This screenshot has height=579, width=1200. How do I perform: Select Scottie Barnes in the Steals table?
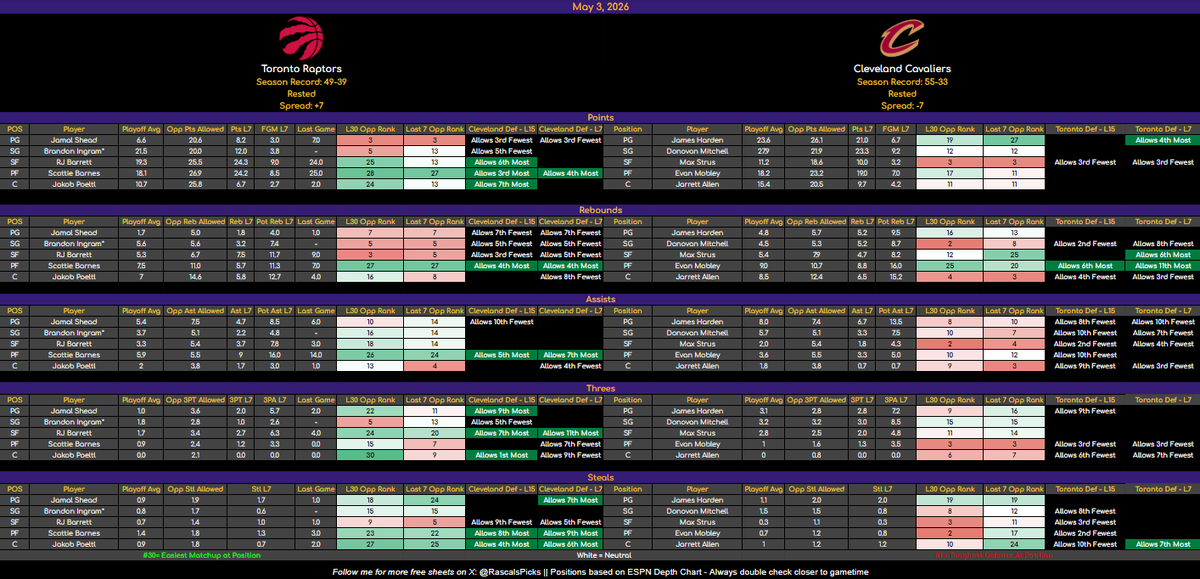pyautogui.click(x=74, y=534)
